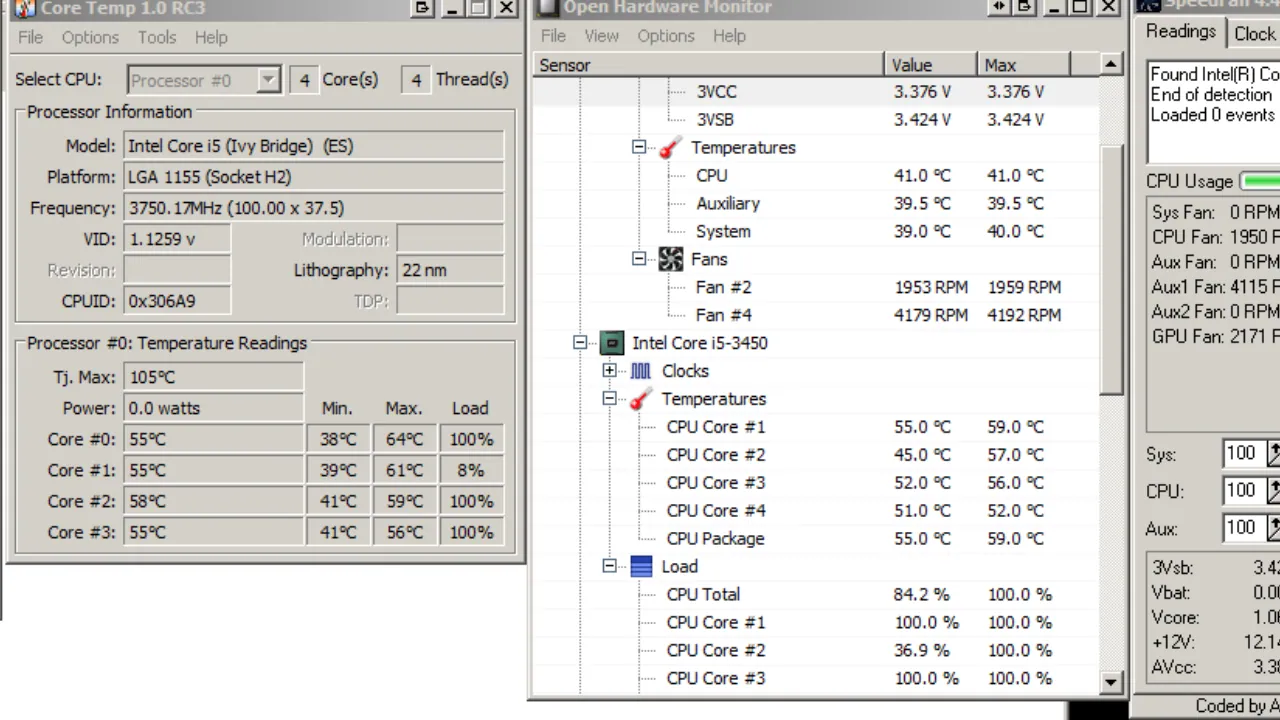Switch to Clock tab in SpeedFan
The height and width of the screenshot is (720, 1280).
tap(1254, 34)
